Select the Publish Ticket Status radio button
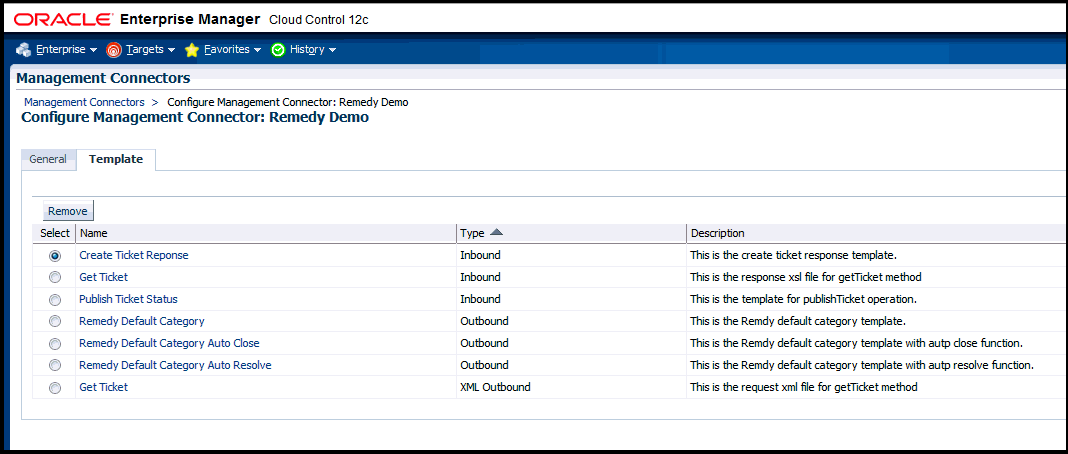 click(x=55, y=299)
